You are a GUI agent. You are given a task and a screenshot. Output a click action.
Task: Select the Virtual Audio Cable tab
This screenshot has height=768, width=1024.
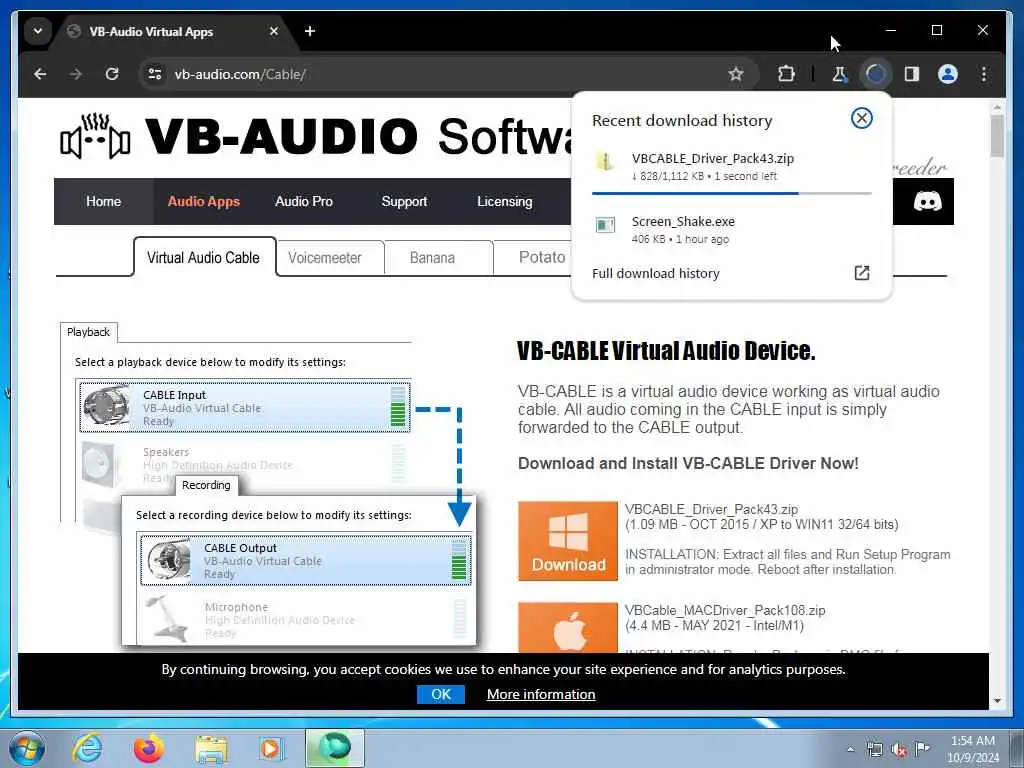(204, 257)
